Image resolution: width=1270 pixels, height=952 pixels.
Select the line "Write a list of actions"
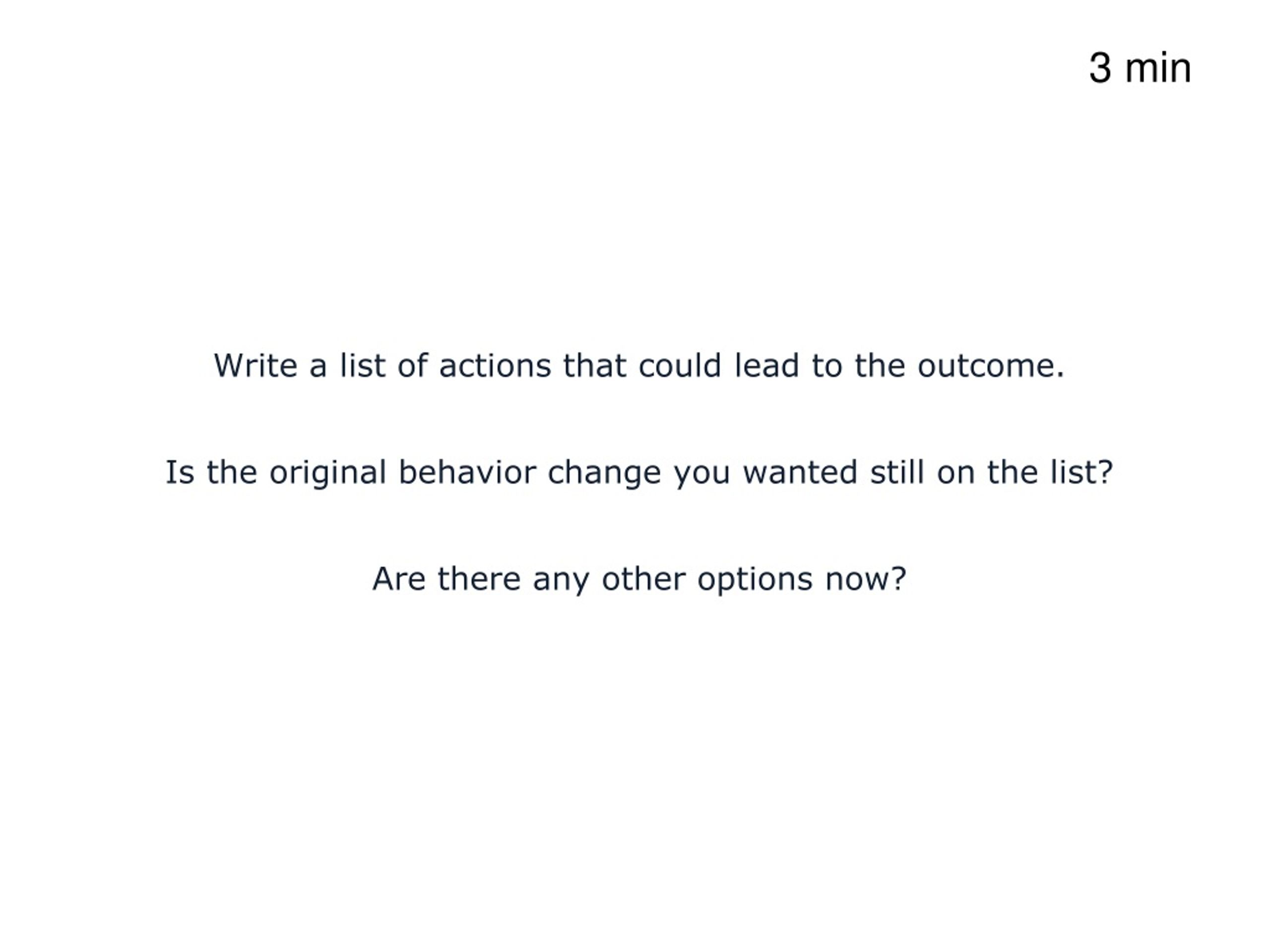point(639,365)
